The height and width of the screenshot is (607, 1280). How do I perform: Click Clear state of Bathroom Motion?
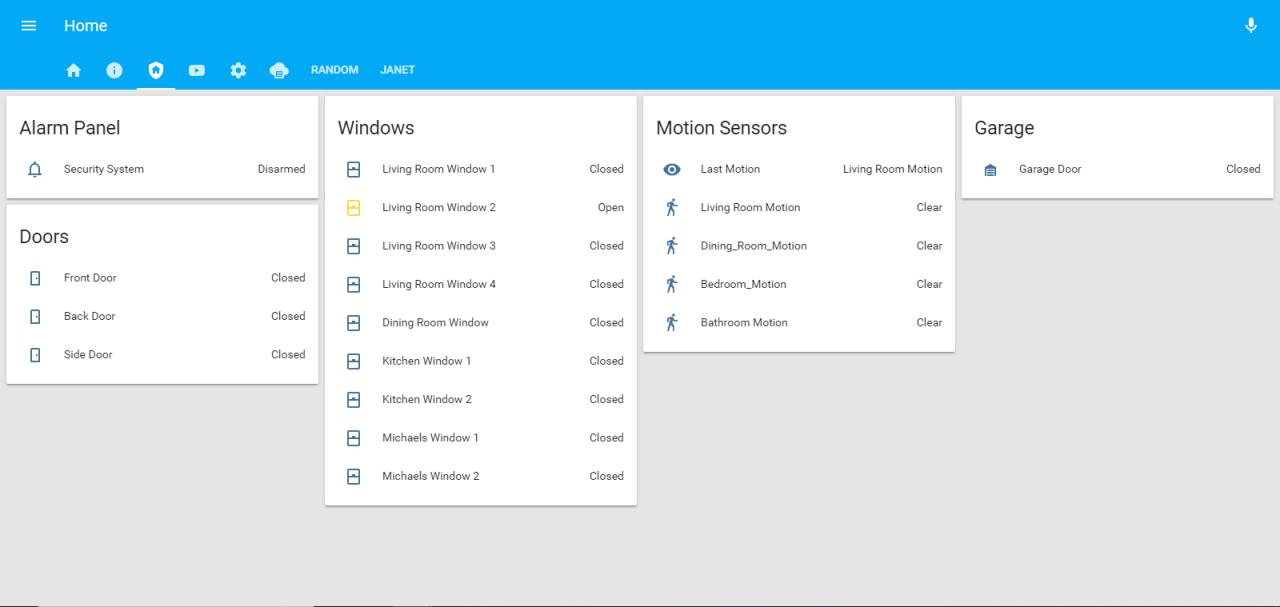pos(929,323)
